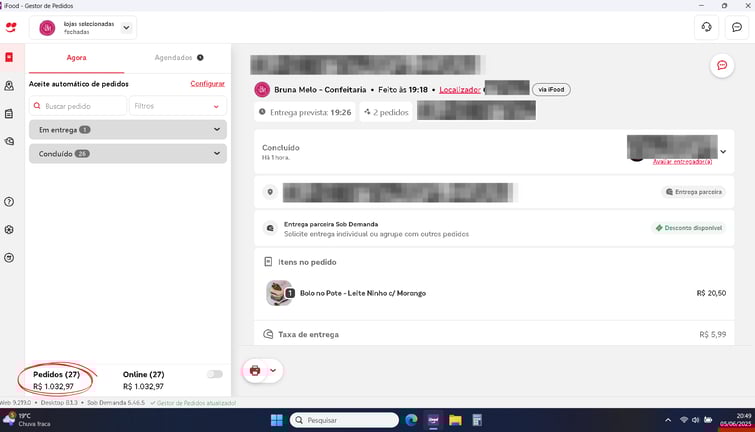755x432 pixels.
Task: Open support headset icon at top right
Action: (x=706, y=27)
